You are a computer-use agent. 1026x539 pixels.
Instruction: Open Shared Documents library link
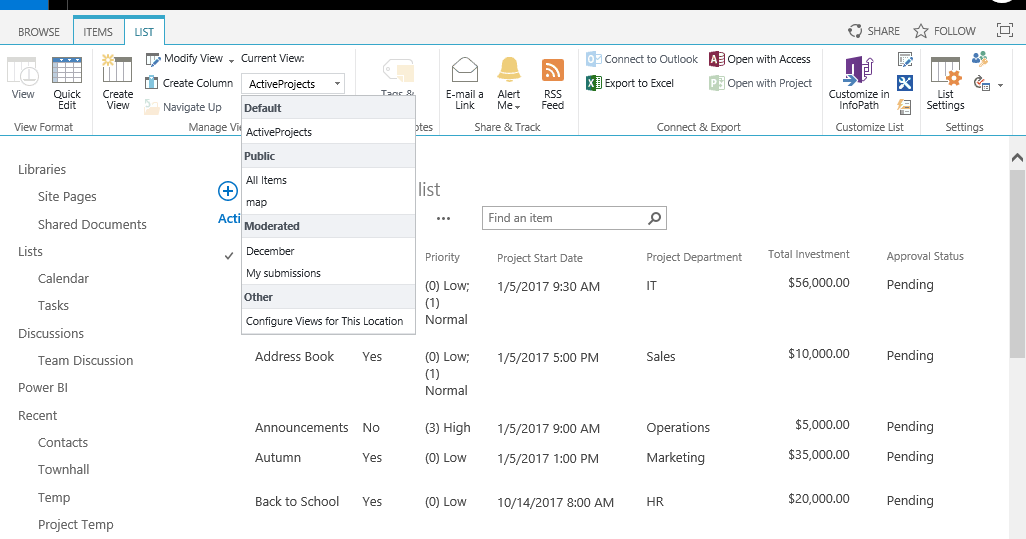coord(92,224)
